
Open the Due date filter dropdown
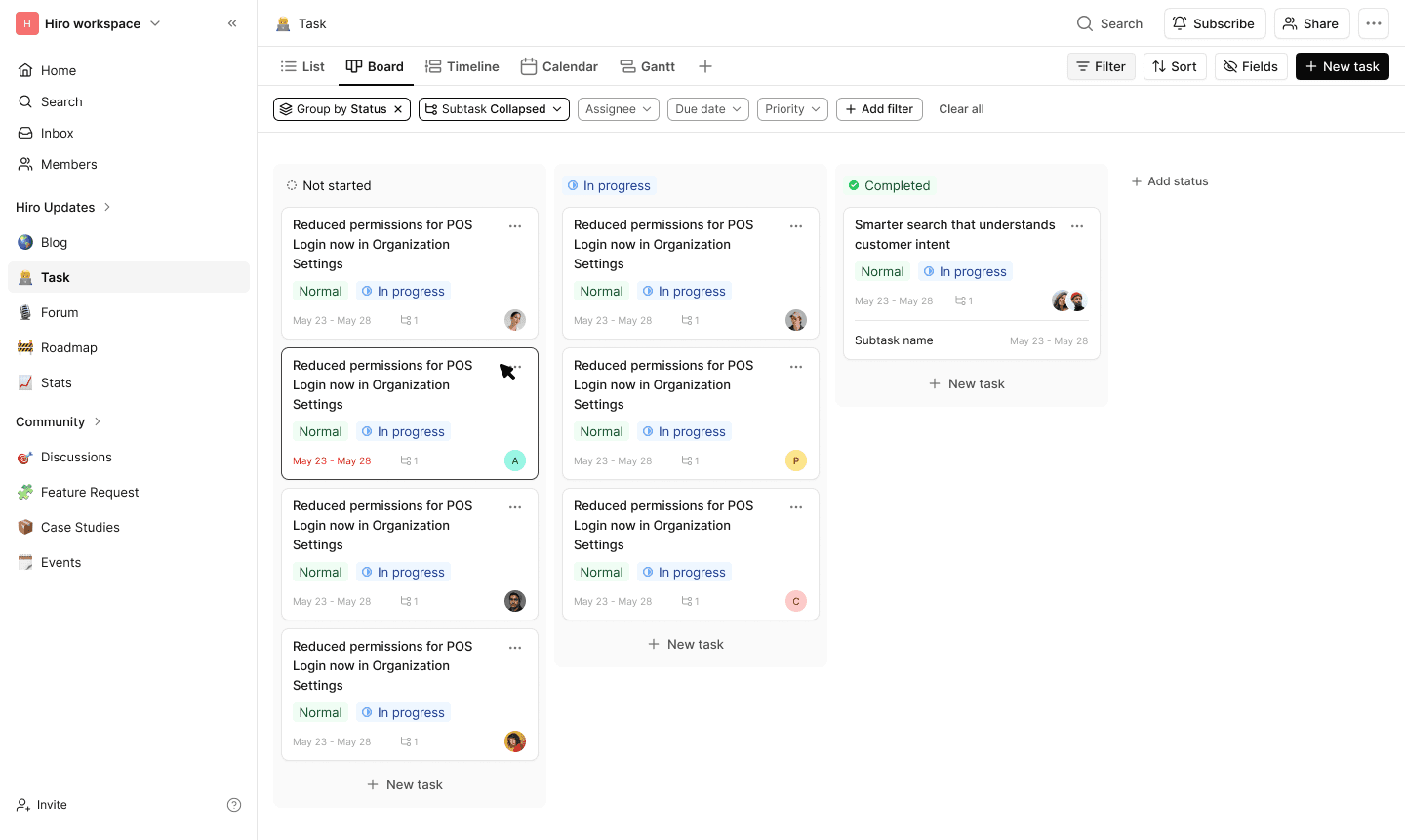pyautogui.click(x=708, y=109)
